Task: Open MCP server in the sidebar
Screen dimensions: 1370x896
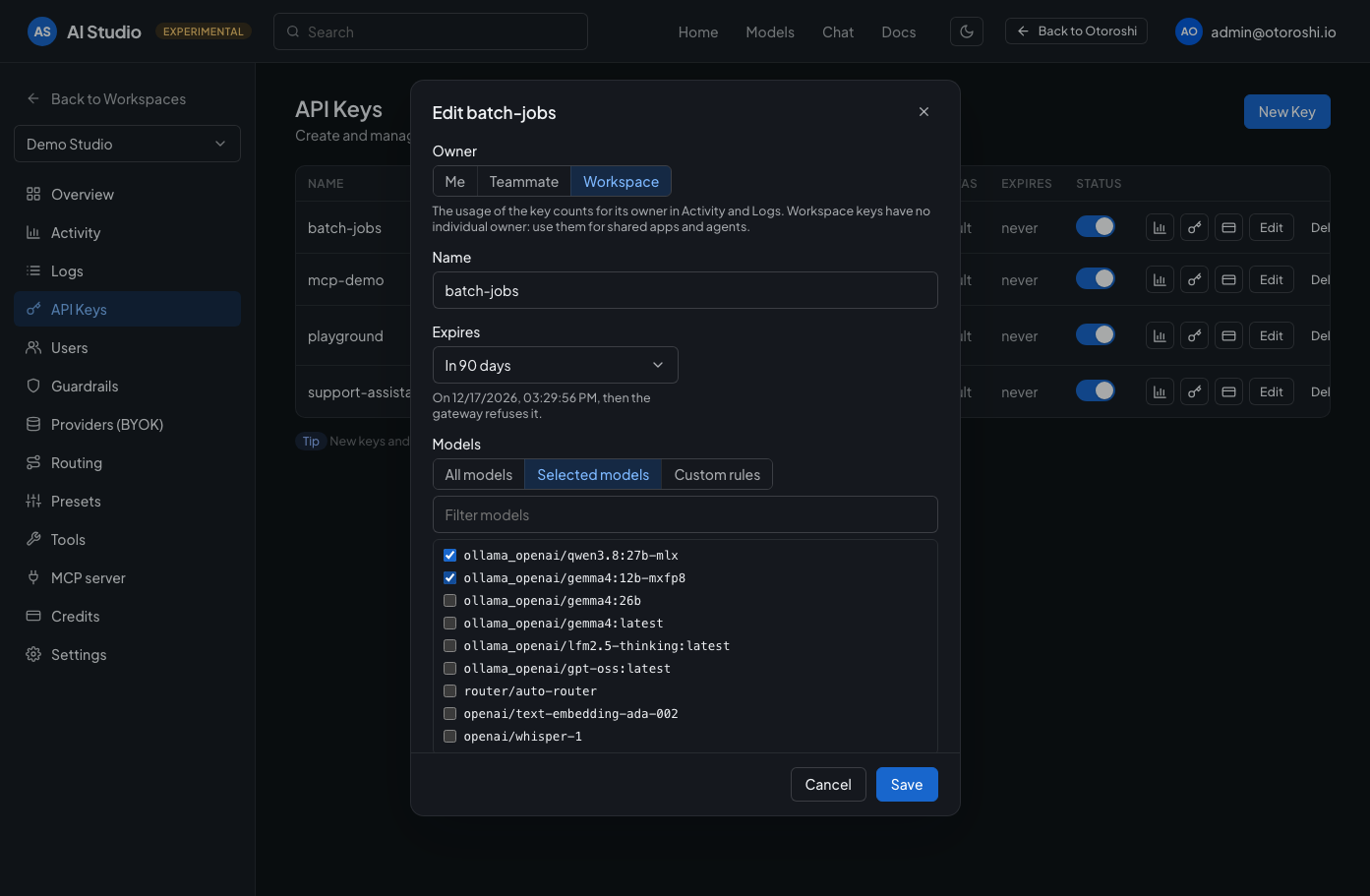Action: pos(127,578)
